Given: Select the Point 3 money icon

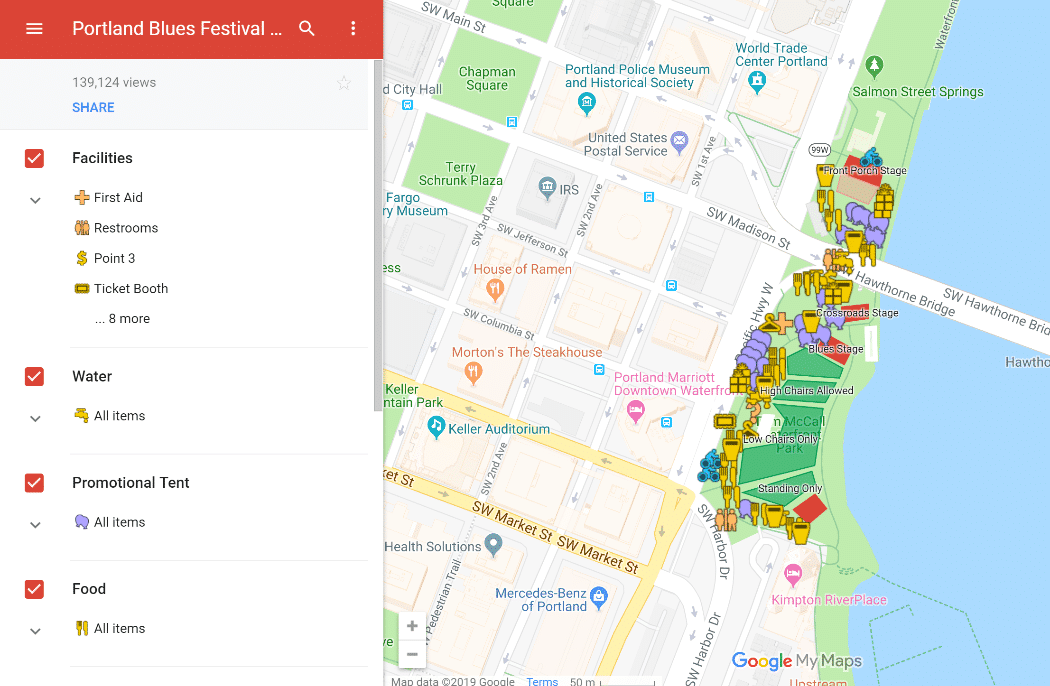Looking at the screenshot, I should (82, 258).
